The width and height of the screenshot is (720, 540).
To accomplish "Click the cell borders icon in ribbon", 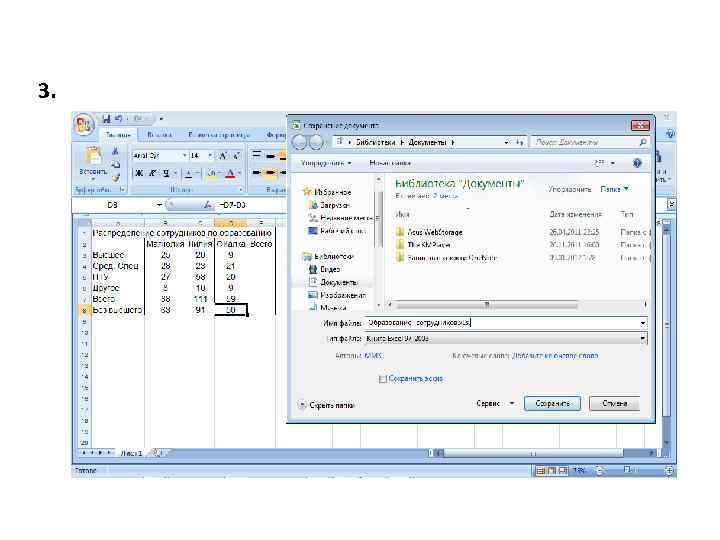I will click(x=189, y=173).
